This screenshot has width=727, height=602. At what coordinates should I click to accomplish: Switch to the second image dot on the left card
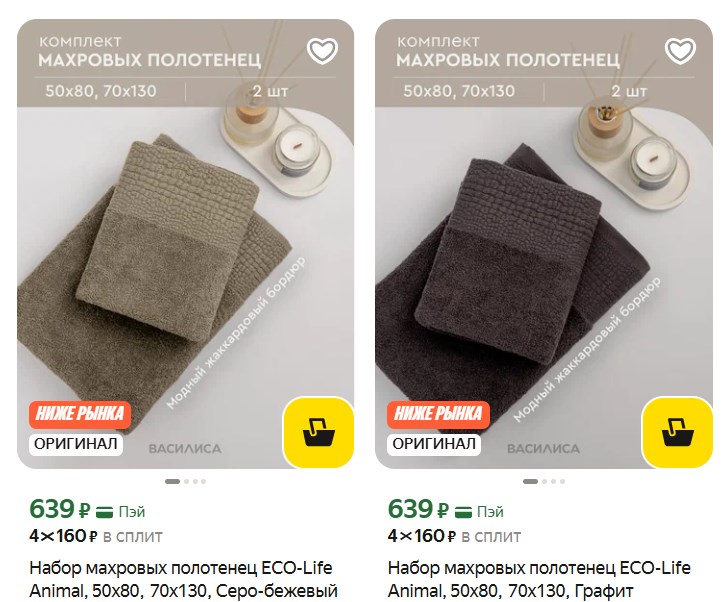(x=186, y=481)
